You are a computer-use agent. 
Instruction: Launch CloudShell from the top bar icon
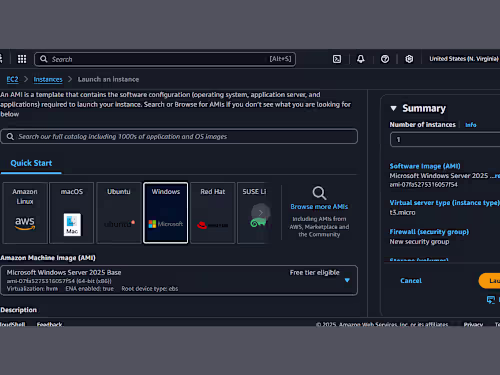[337, 59]
